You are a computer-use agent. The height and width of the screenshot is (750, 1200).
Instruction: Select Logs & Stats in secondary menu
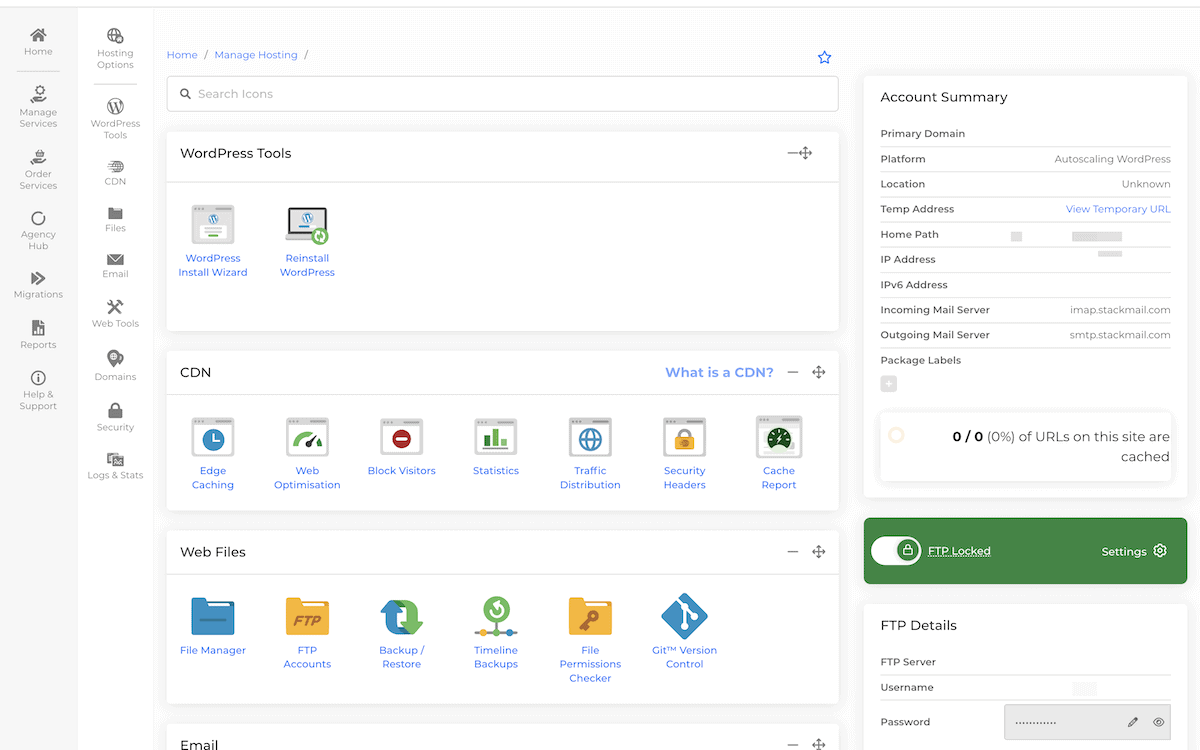115,466
